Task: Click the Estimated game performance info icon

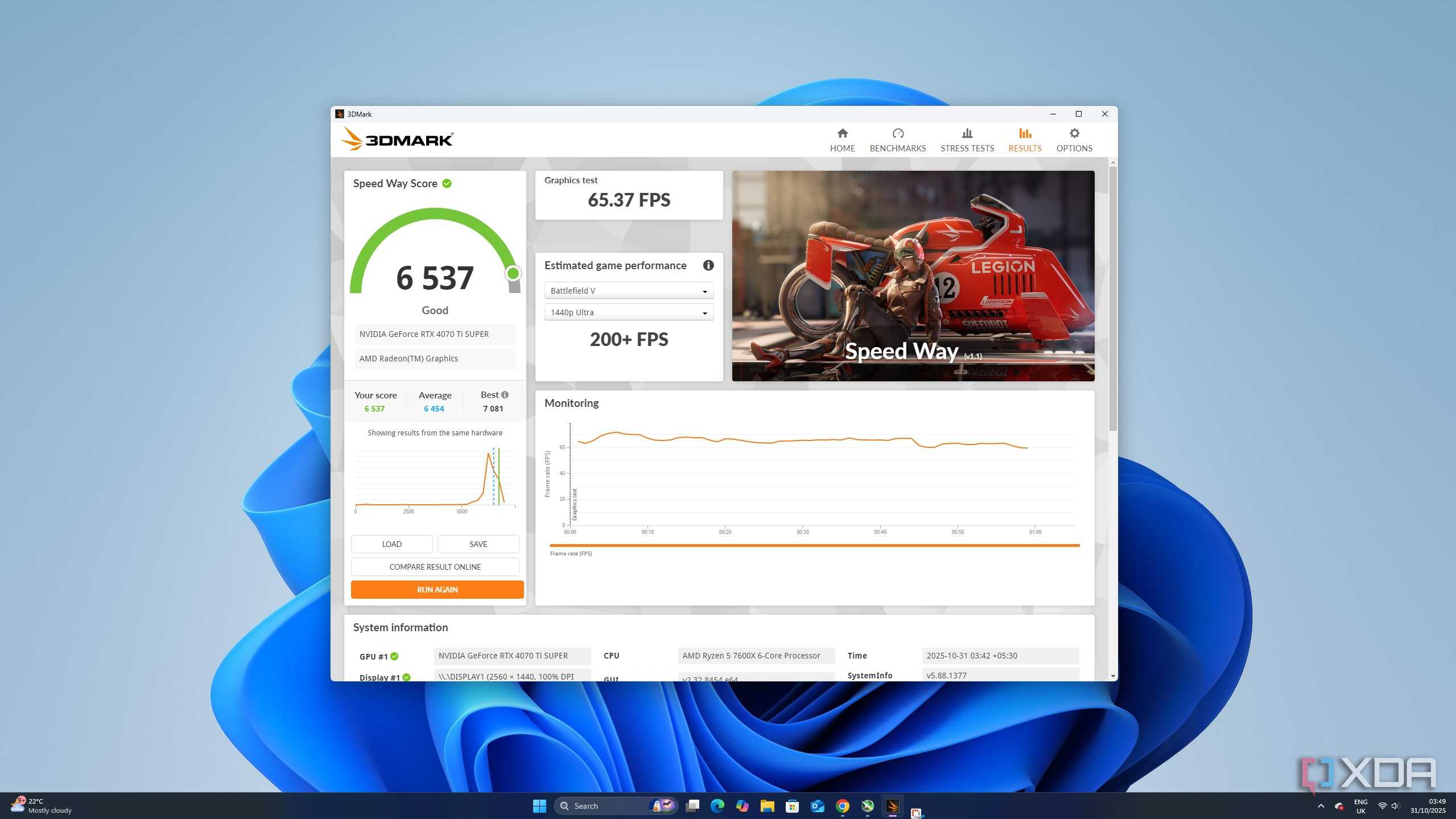Action: pyautogui.click(x=708, y=265)
